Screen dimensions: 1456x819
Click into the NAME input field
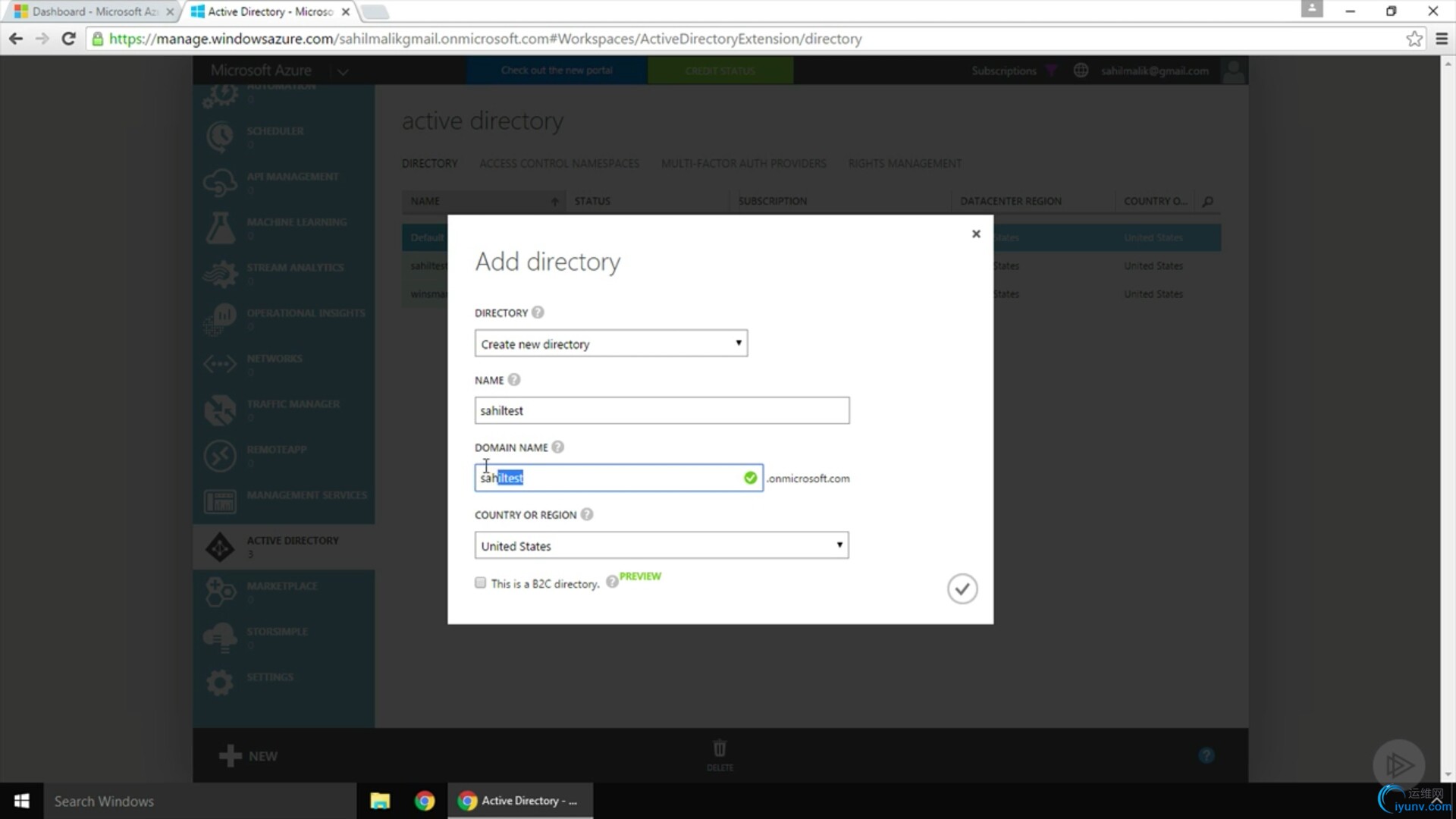[x=661, y=410]
